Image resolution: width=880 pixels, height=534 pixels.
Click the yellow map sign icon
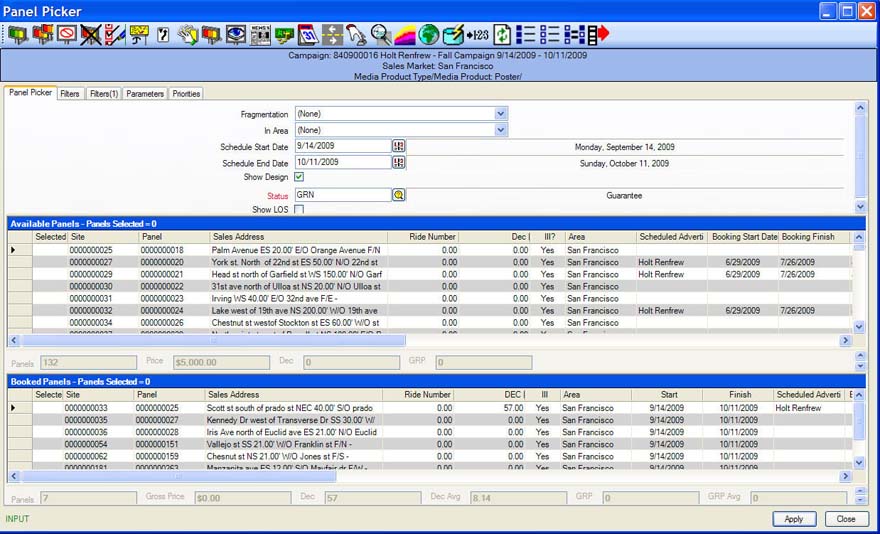[139, 35]
